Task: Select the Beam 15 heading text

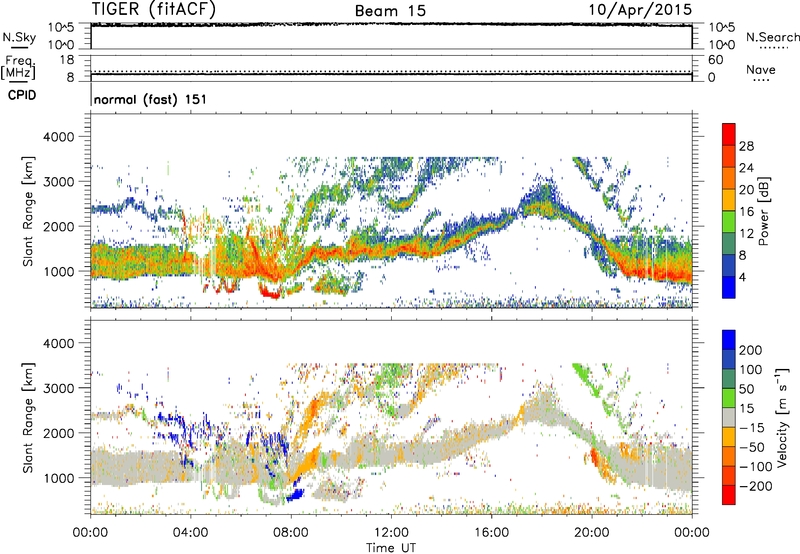Action: click(390, 11)
